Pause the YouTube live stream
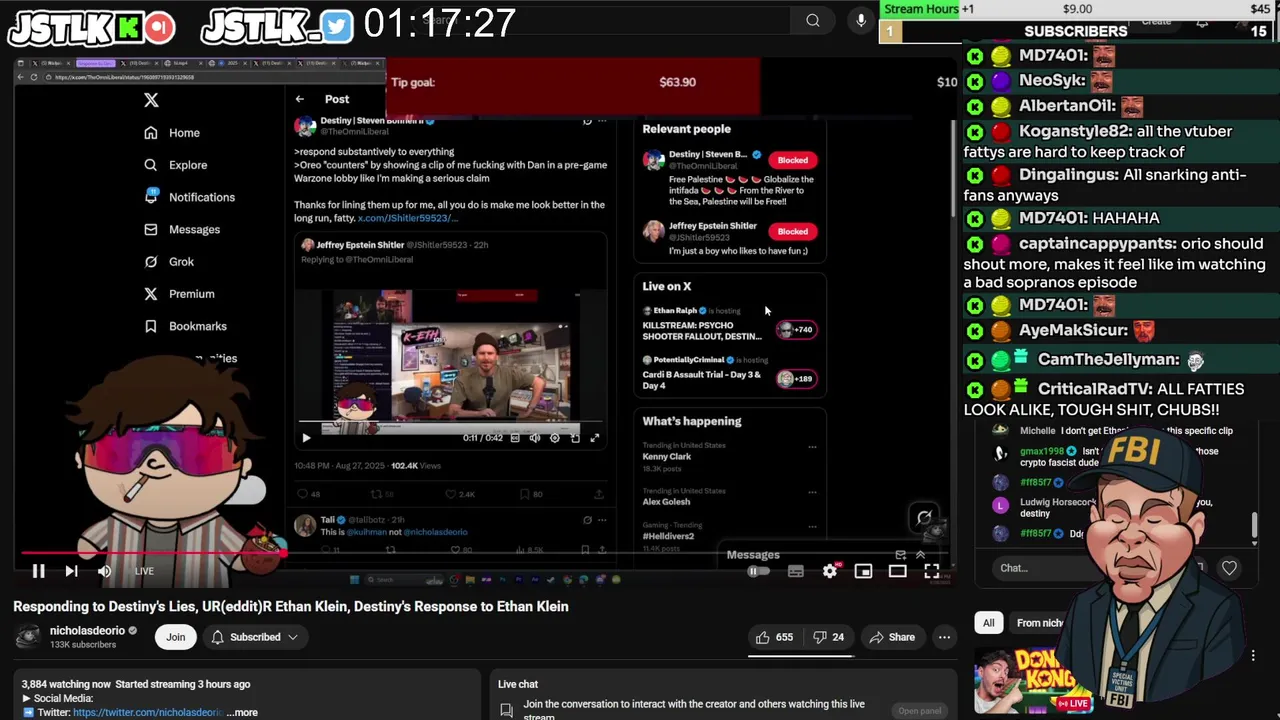 (x=38, y=571)
